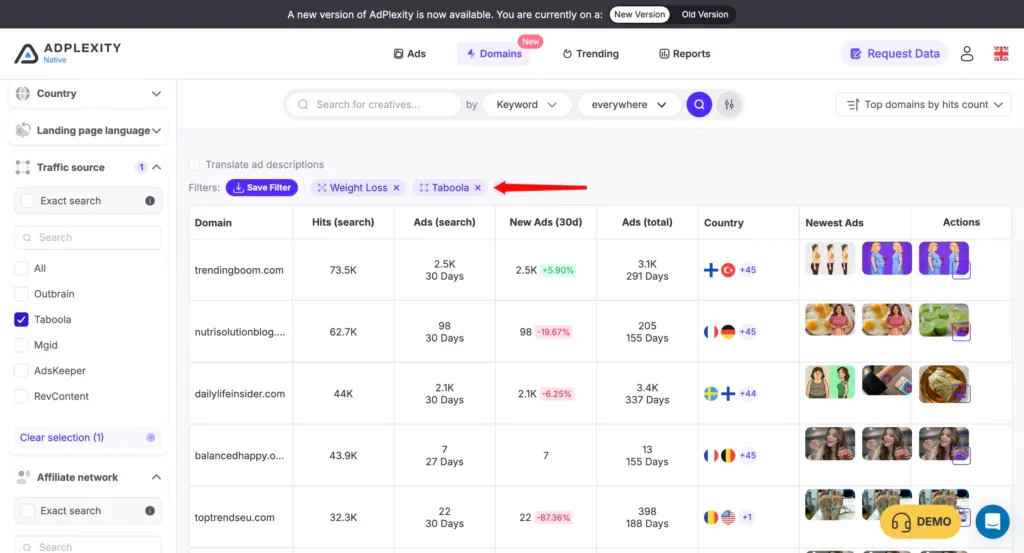Click the +44 countries badge for dailylifeinsider.com
This screenshot has height=553, width=1024.
748,394
